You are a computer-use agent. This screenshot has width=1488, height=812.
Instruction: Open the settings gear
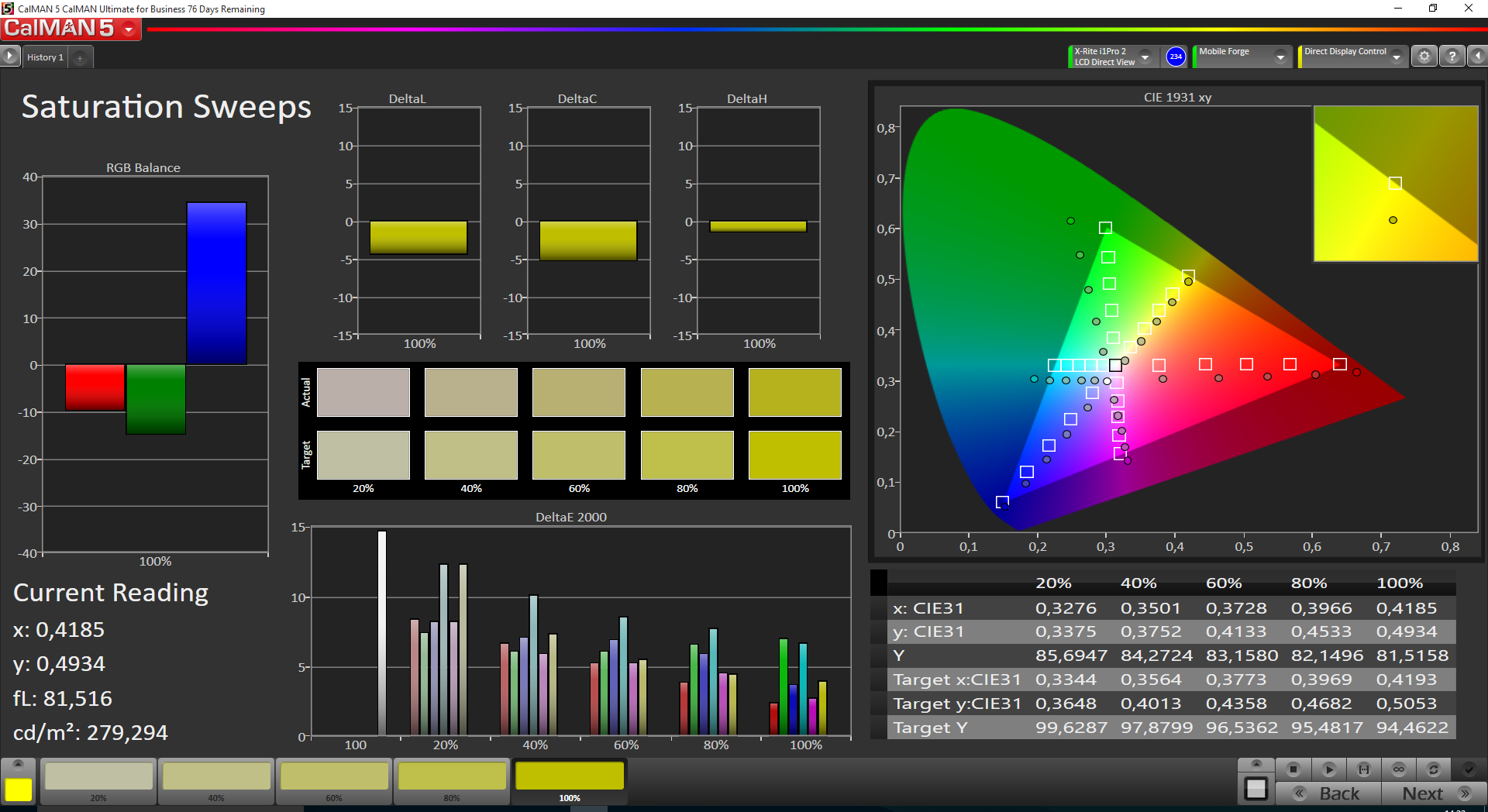1424,57
